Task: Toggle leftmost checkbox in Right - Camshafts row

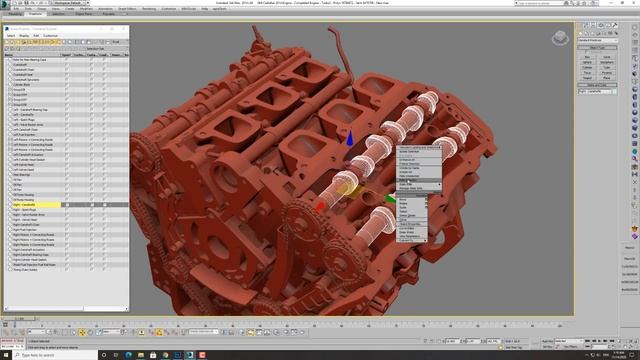Action: coord(67,204)
